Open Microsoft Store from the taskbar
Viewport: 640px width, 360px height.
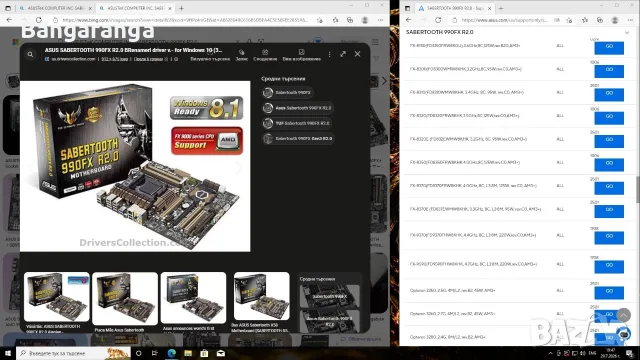pyautogui.click(x=204, y=353)
